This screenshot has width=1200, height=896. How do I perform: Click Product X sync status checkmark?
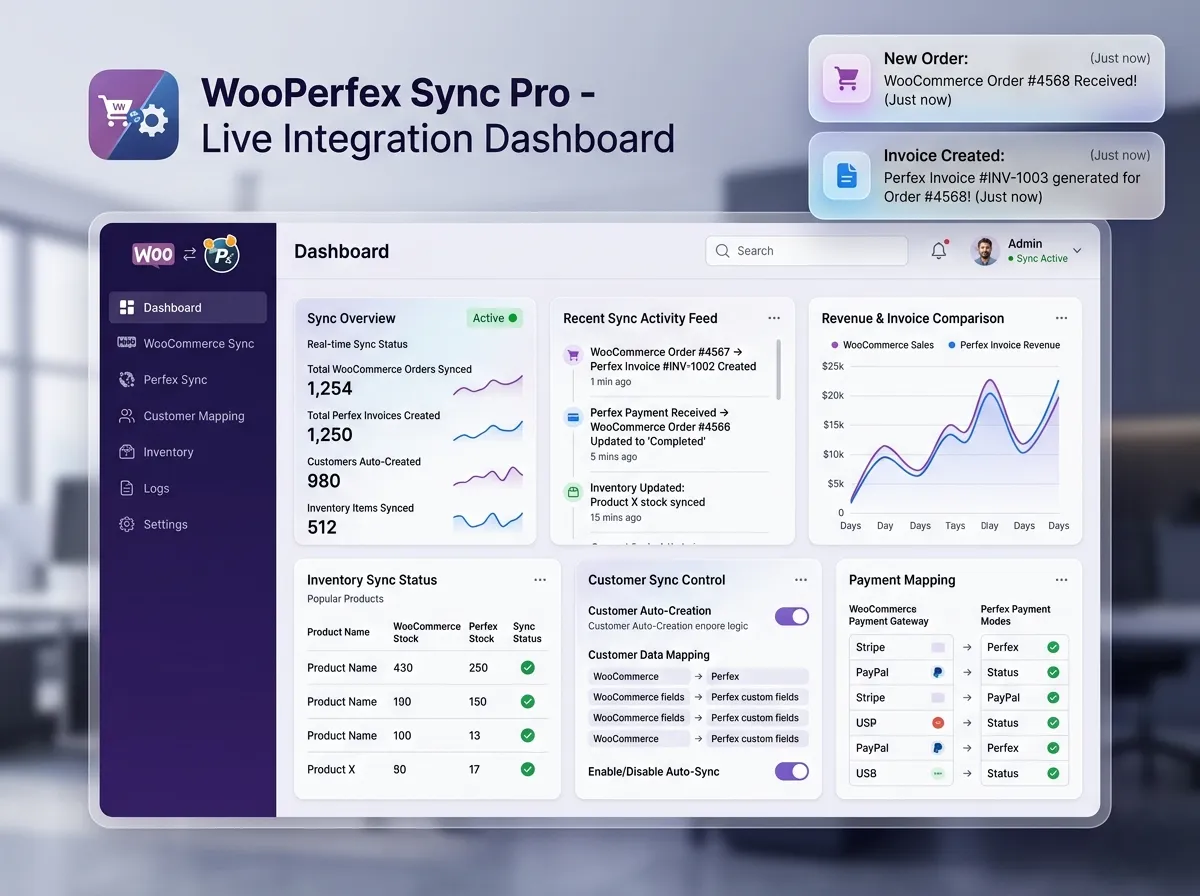tap(527, 769)
